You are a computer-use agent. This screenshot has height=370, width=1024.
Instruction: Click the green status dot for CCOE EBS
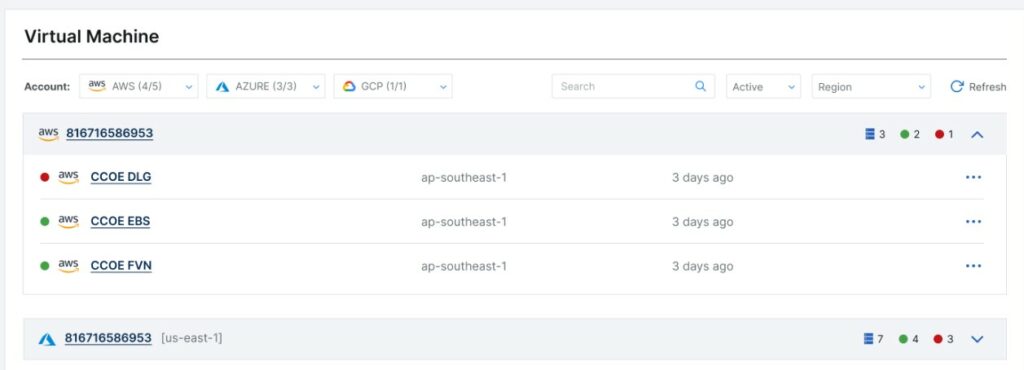click(45, 222)
